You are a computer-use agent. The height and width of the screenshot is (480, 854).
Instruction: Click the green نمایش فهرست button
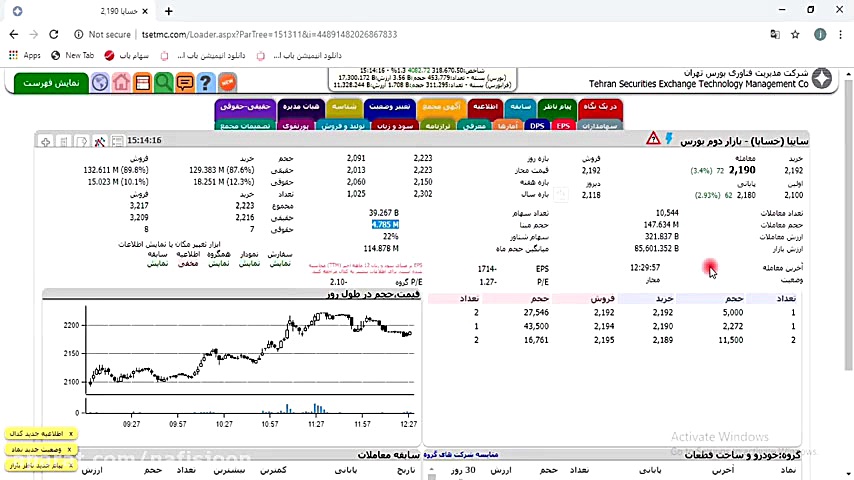coord(51,83)
